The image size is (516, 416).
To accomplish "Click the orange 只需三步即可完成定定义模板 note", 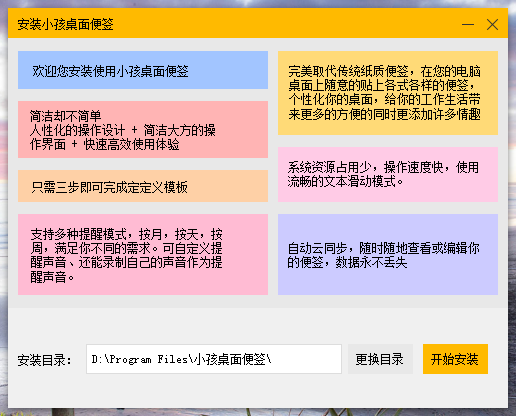I will [x=143, y=186].
